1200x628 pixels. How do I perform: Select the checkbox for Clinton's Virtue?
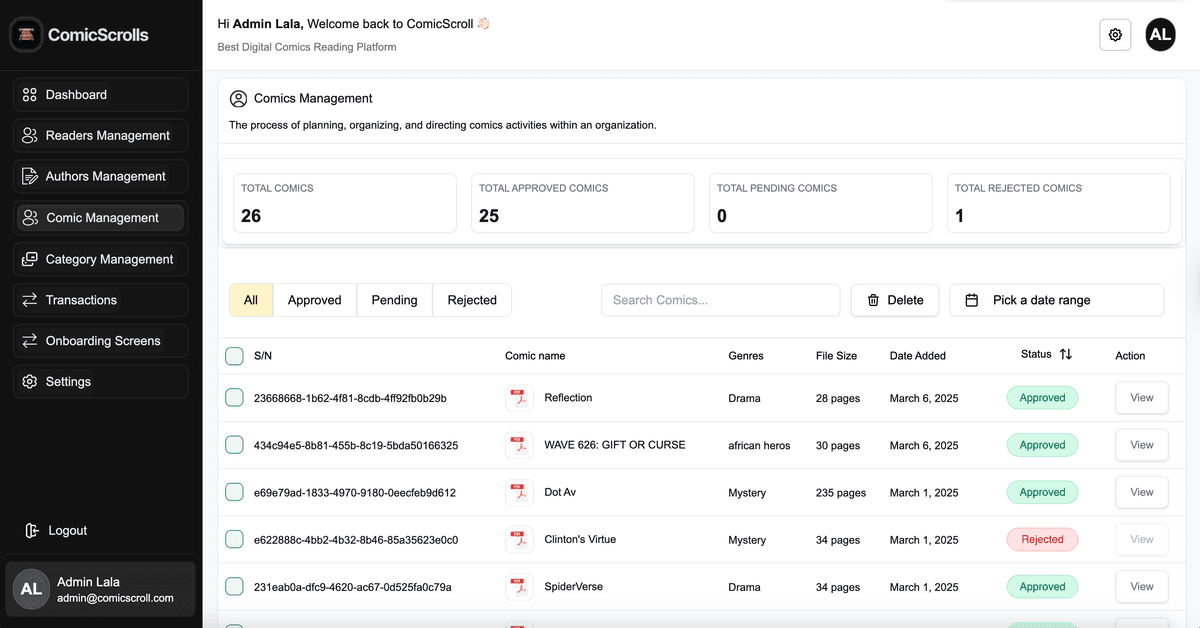tap(234, 539)
